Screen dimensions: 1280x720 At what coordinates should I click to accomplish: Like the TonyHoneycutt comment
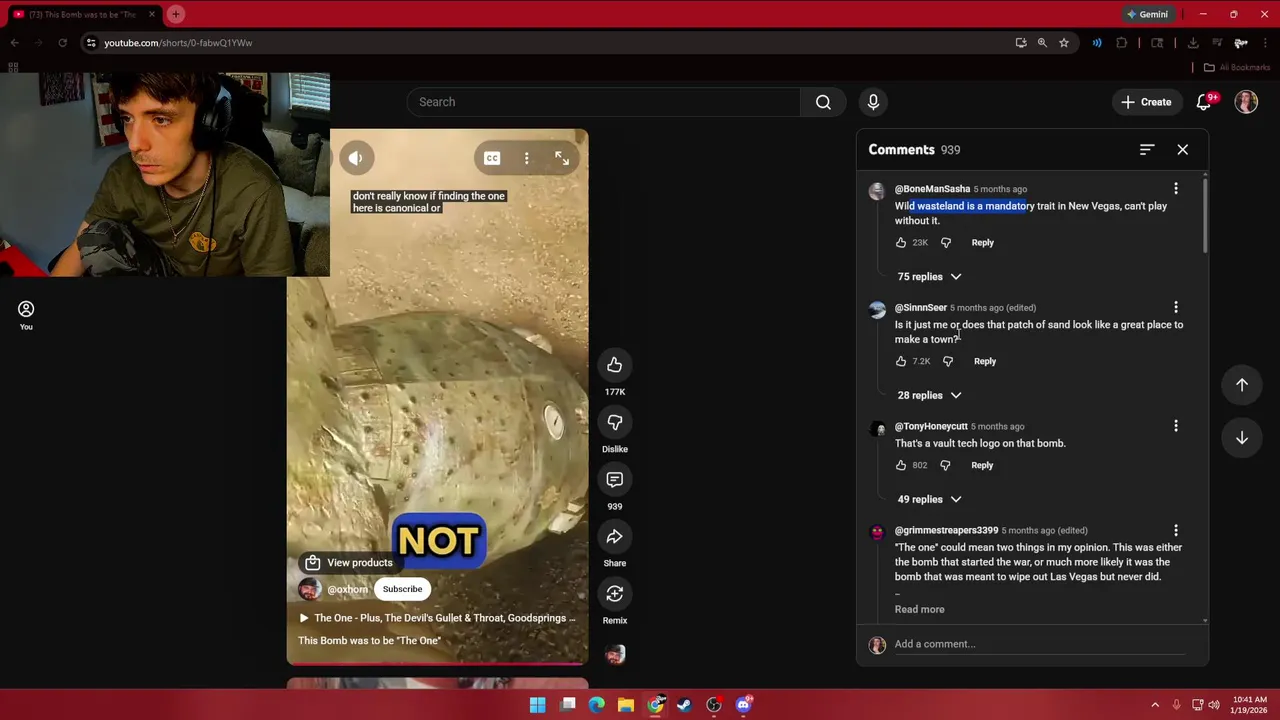coord(901,465)
